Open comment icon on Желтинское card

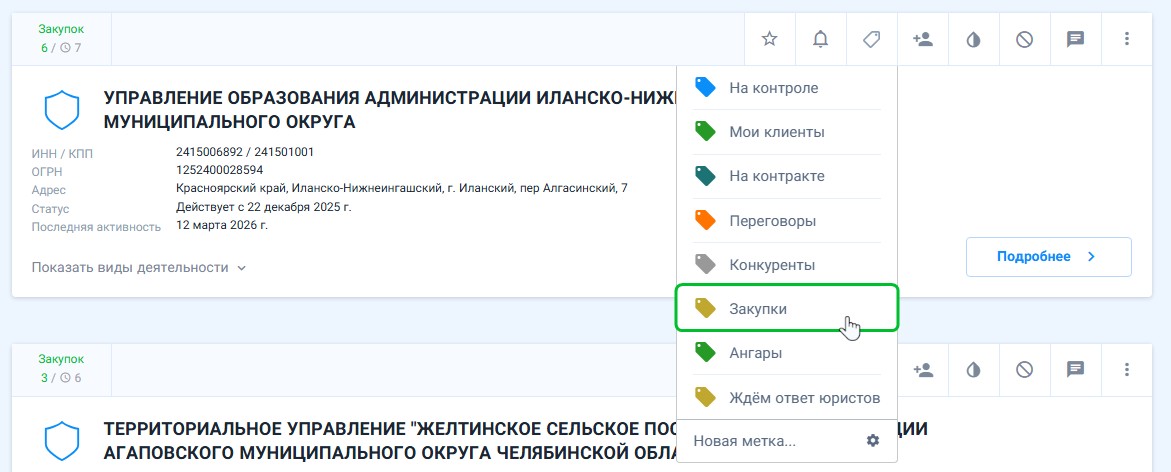(1075, 370)
